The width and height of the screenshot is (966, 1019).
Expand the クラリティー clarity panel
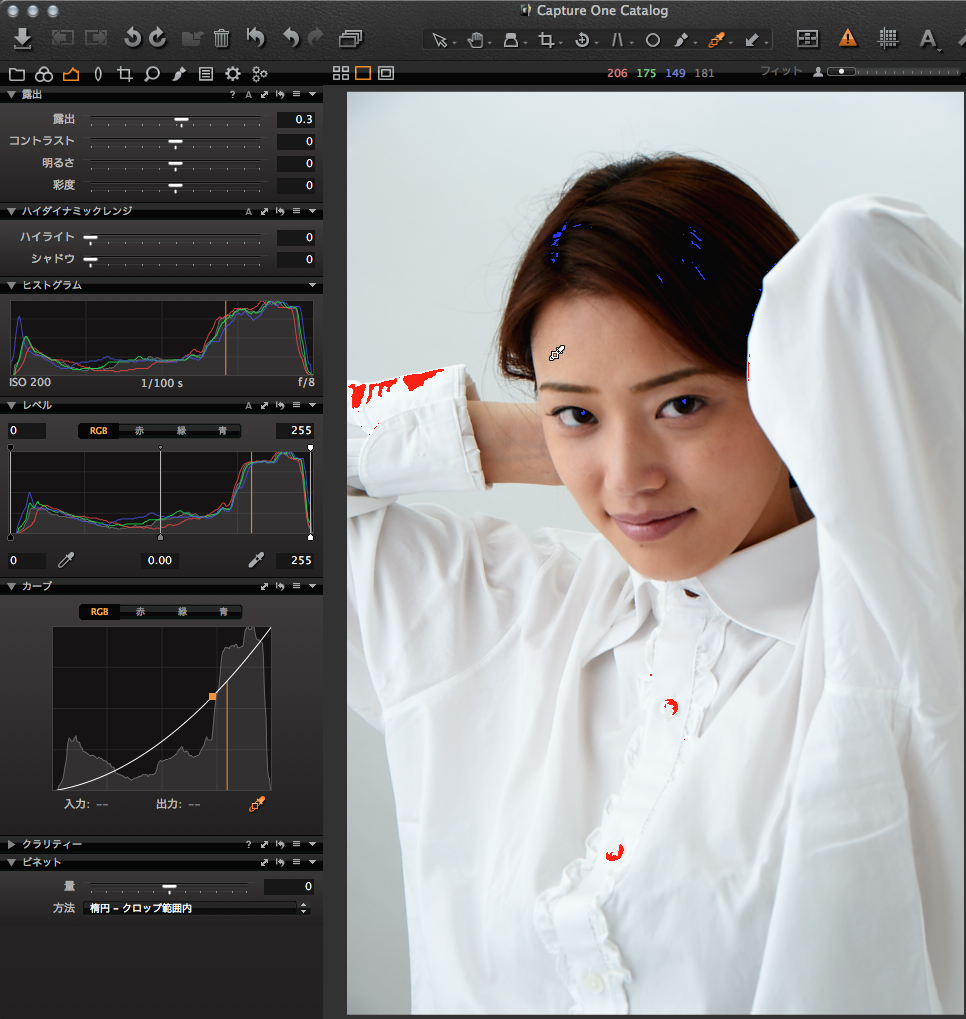coord(11,844)
